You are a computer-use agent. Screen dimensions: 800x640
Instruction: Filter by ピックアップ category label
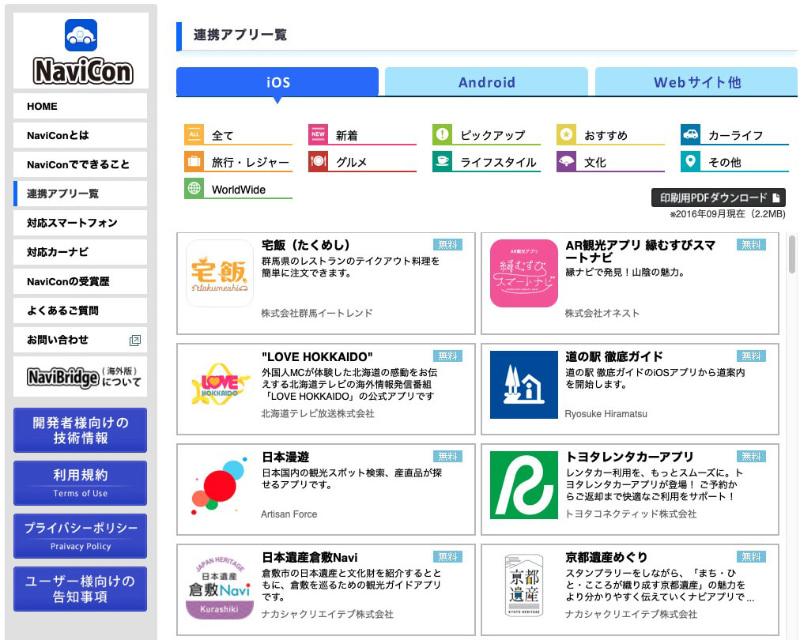[492, 136]
